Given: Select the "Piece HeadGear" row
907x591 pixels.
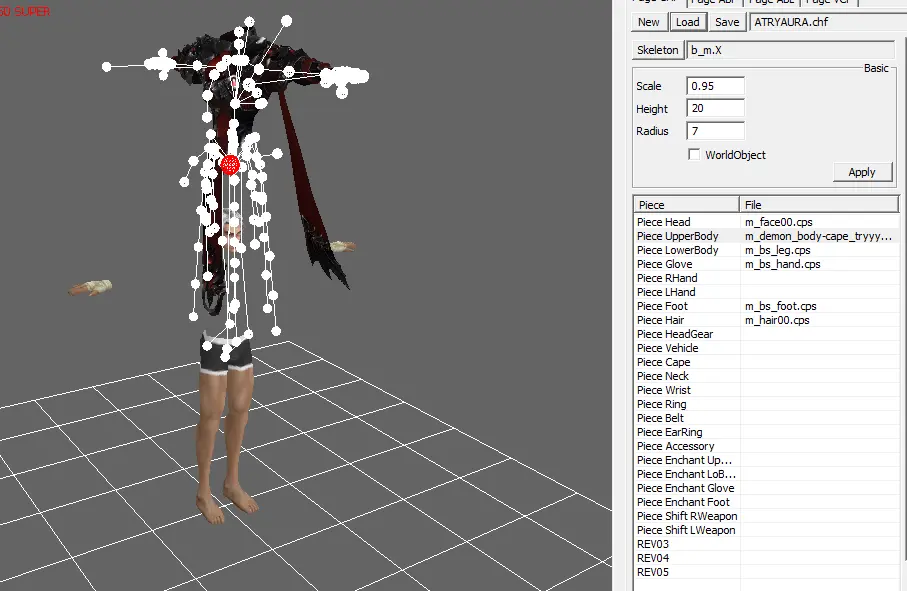Looking at the screenshot, I should tap(766, 334).
